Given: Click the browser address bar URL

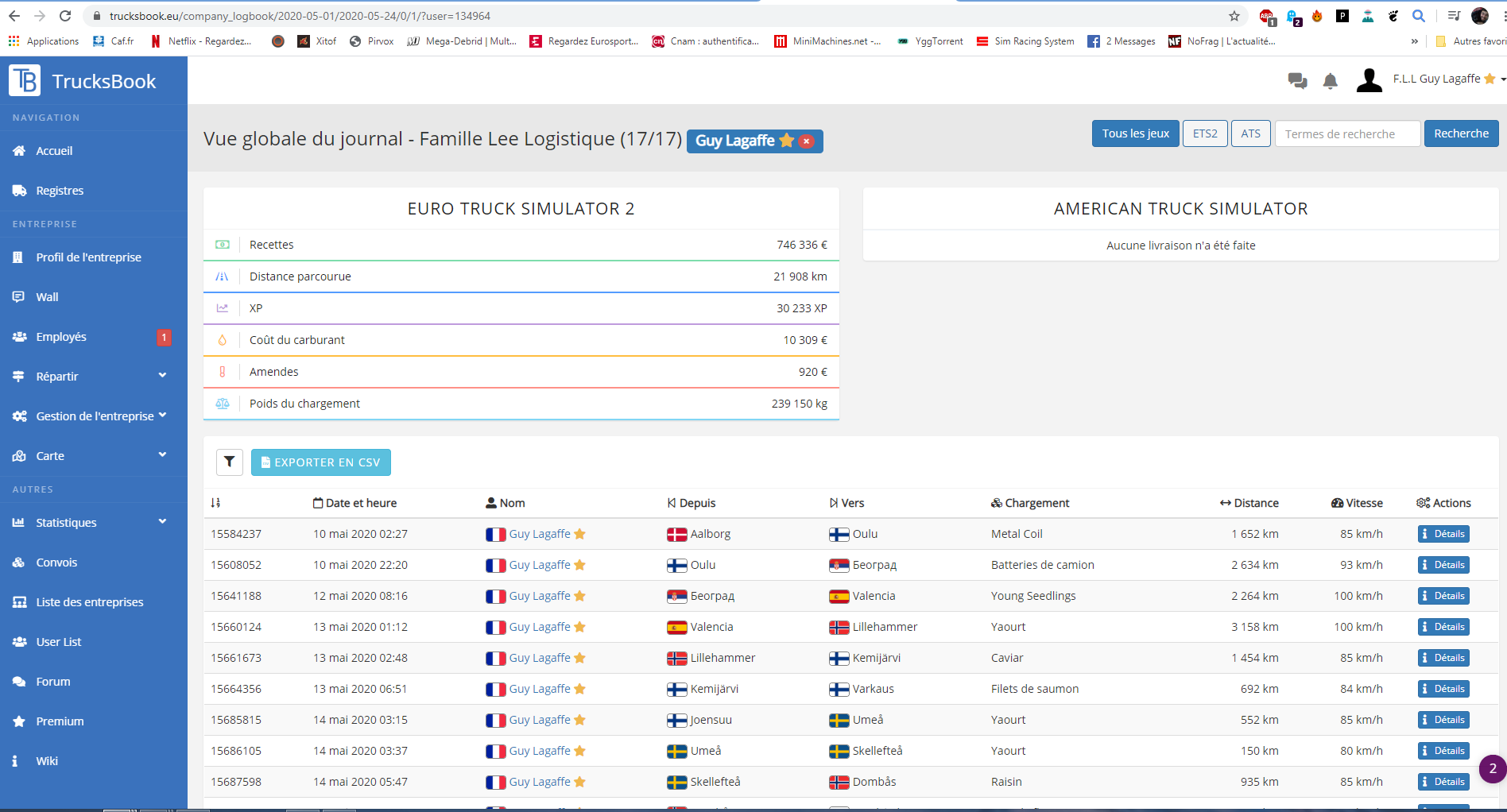Looking at the screenshot, I should [x=300, y=16].
